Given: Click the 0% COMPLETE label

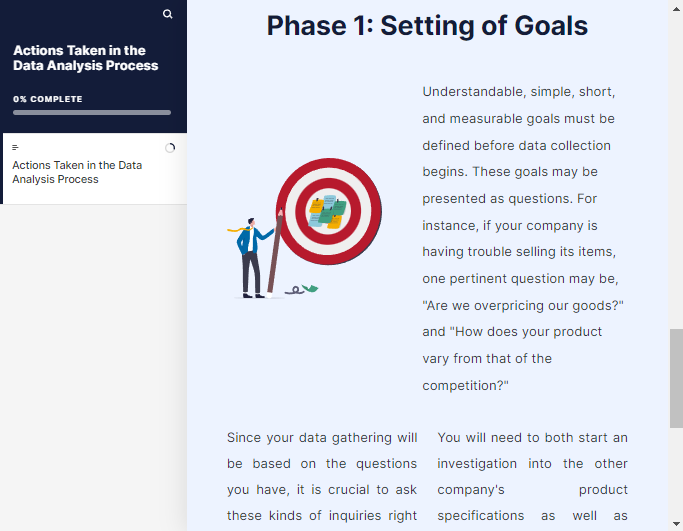Looking at the screenshot, I should (x=47, y=99).
